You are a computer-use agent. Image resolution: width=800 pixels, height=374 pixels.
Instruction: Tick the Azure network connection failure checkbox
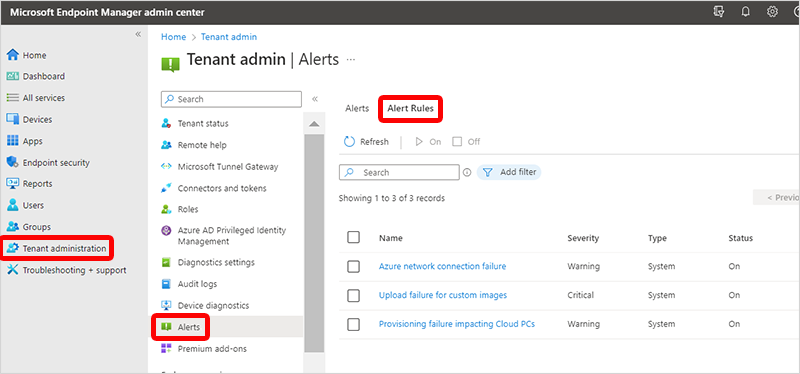(x=353, y=266)
